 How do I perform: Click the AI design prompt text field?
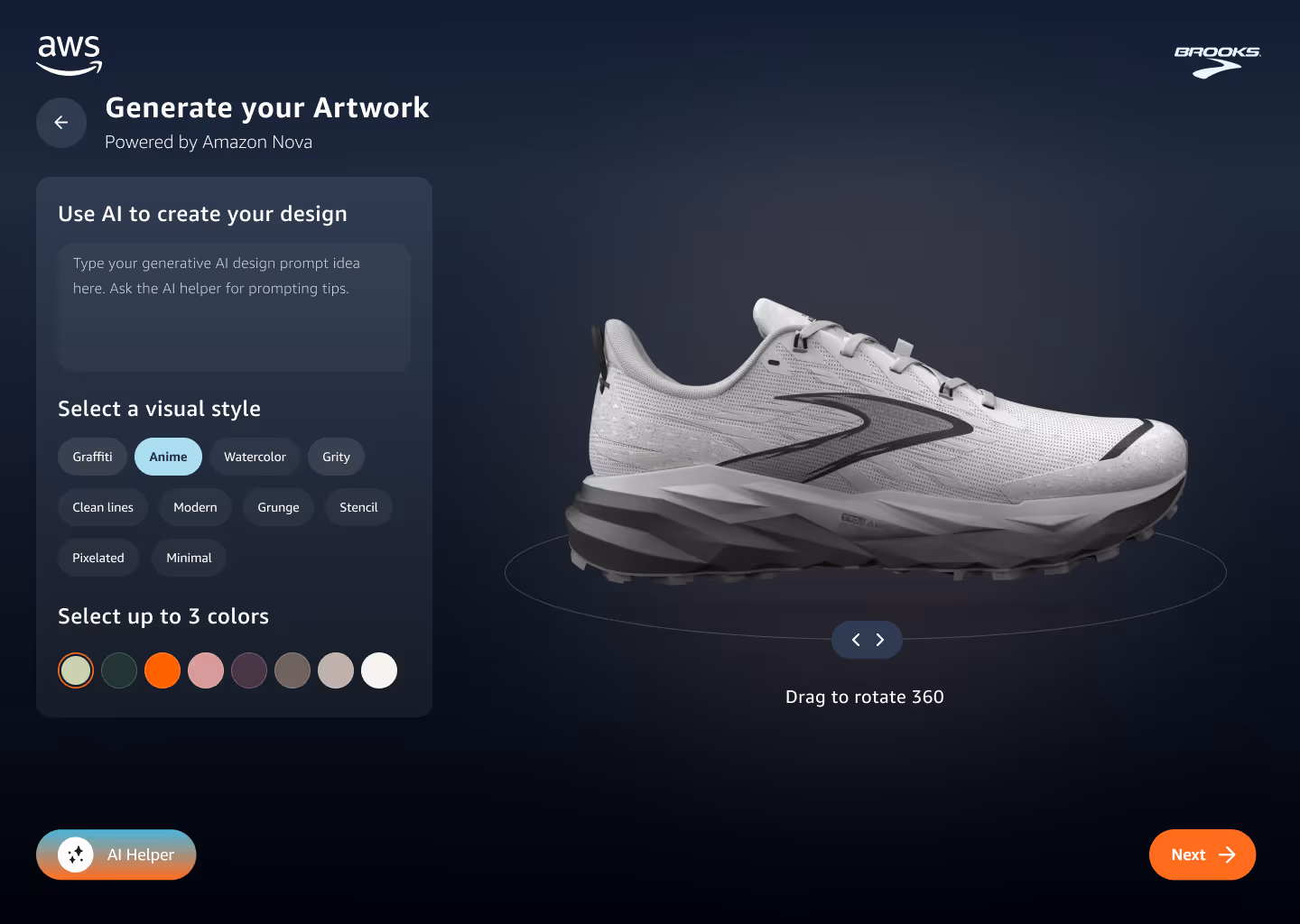click(x=234, y=307)
